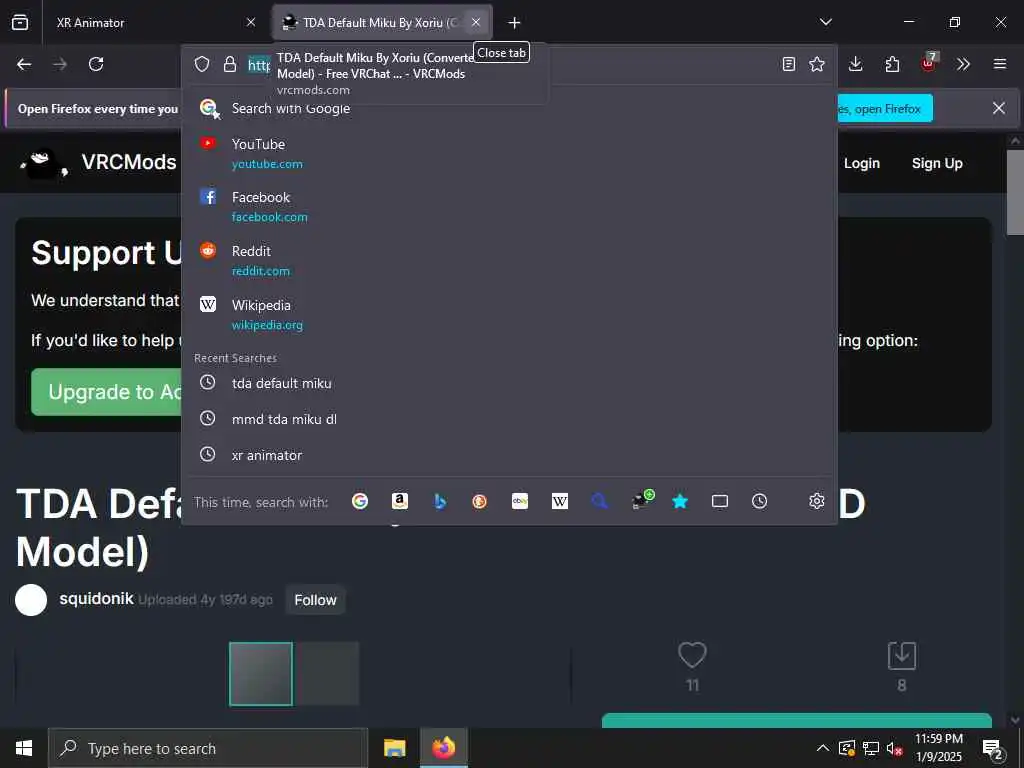Search history with clock icon
This screenshot has width=1024, height=768.
(x=760, y=501)
